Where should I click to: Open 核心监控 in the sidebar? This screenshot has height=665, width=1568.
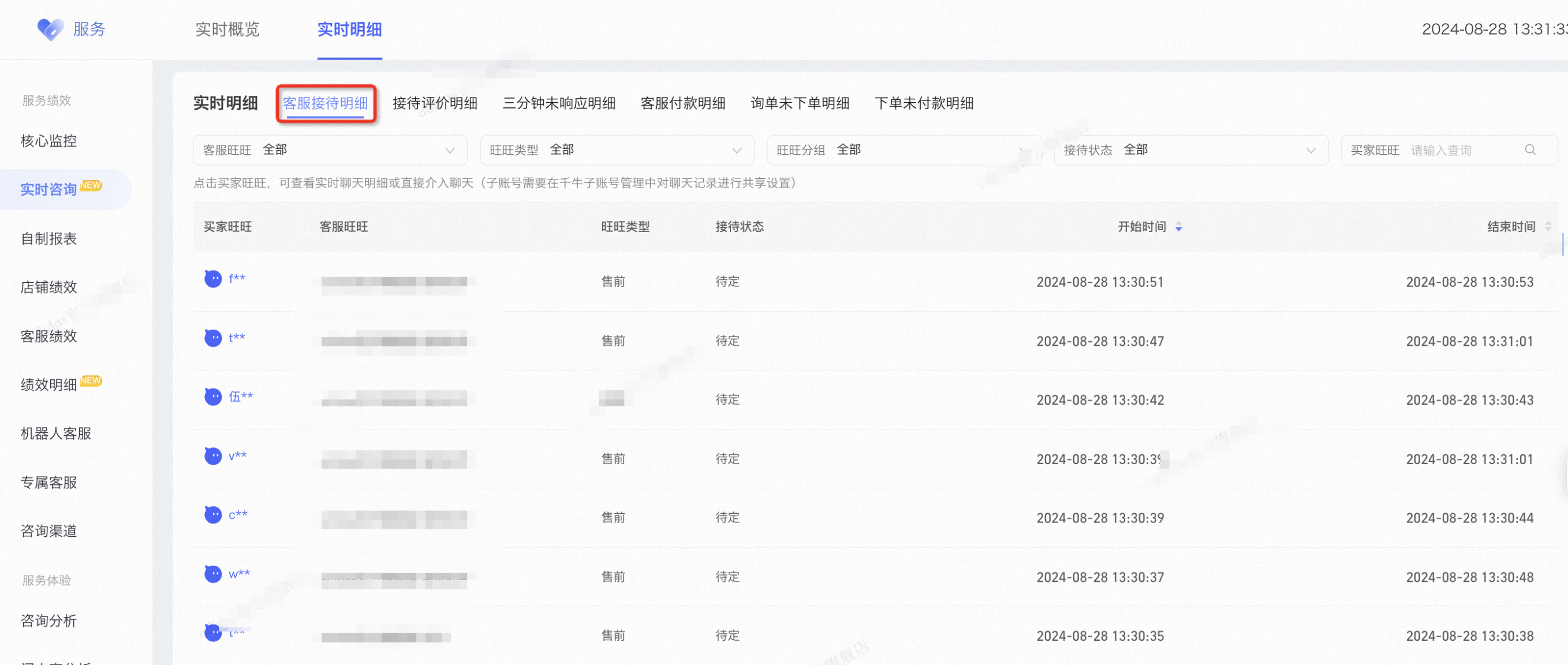pos(48,141)
